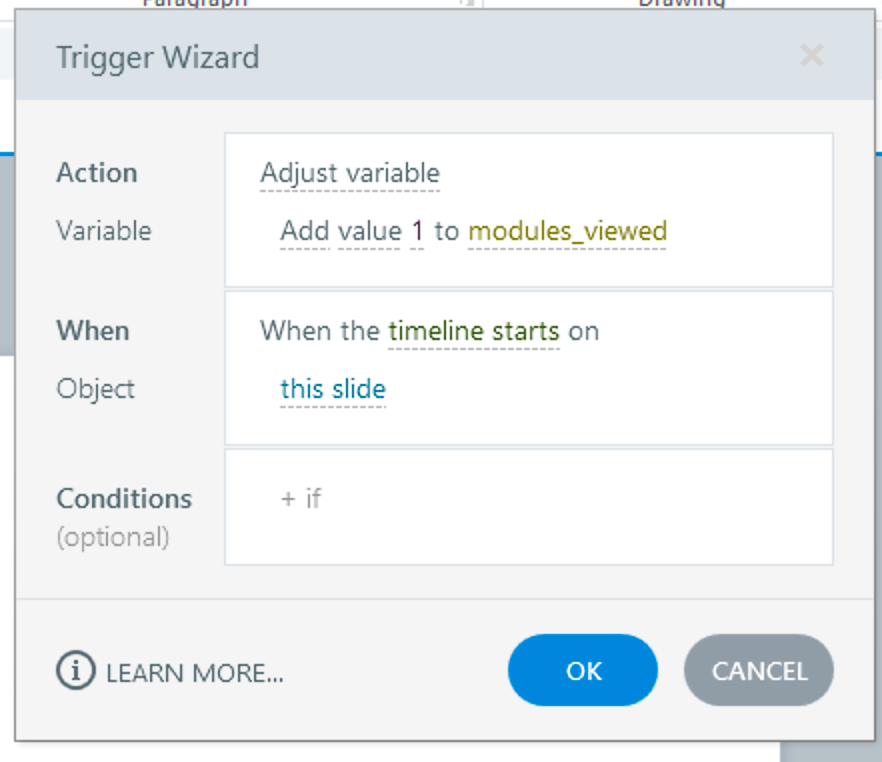Confirm the trigger with OK
This screenshot has width=882, height=762.
[583, 670]
